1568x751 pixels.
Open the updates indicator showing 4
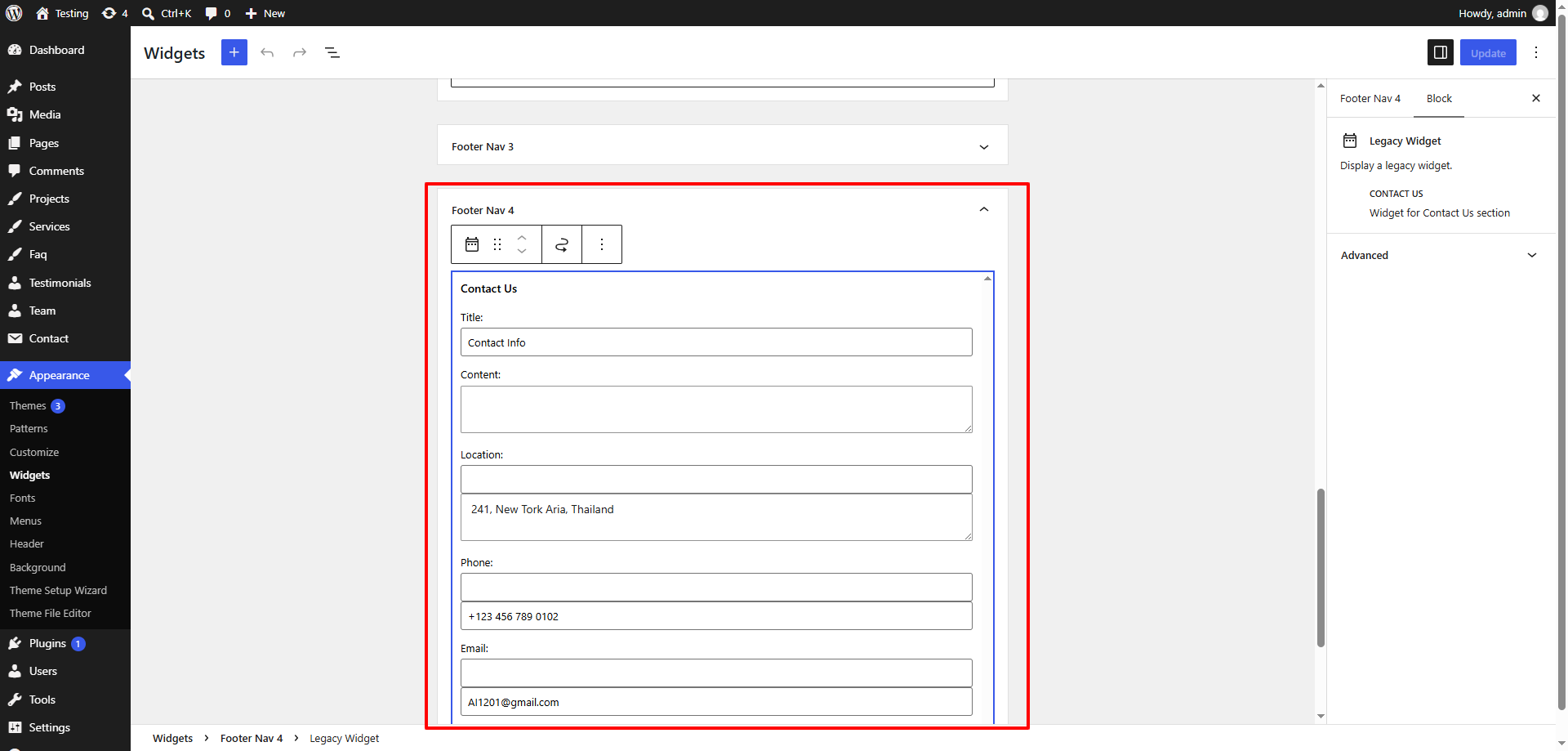click(114, 13)
